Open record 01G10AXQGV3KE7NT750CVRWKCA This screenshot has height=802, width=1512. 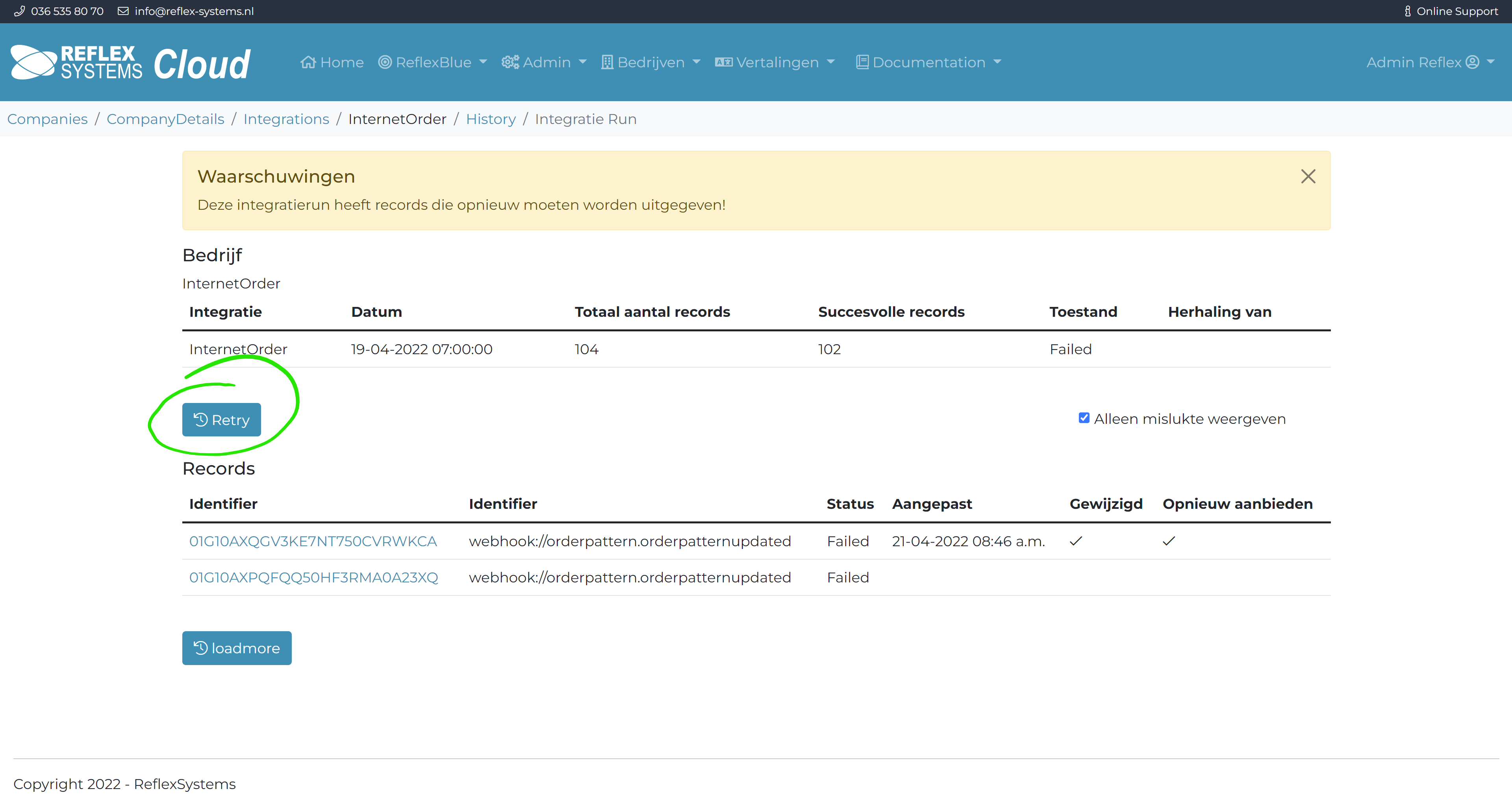point(313,541)
